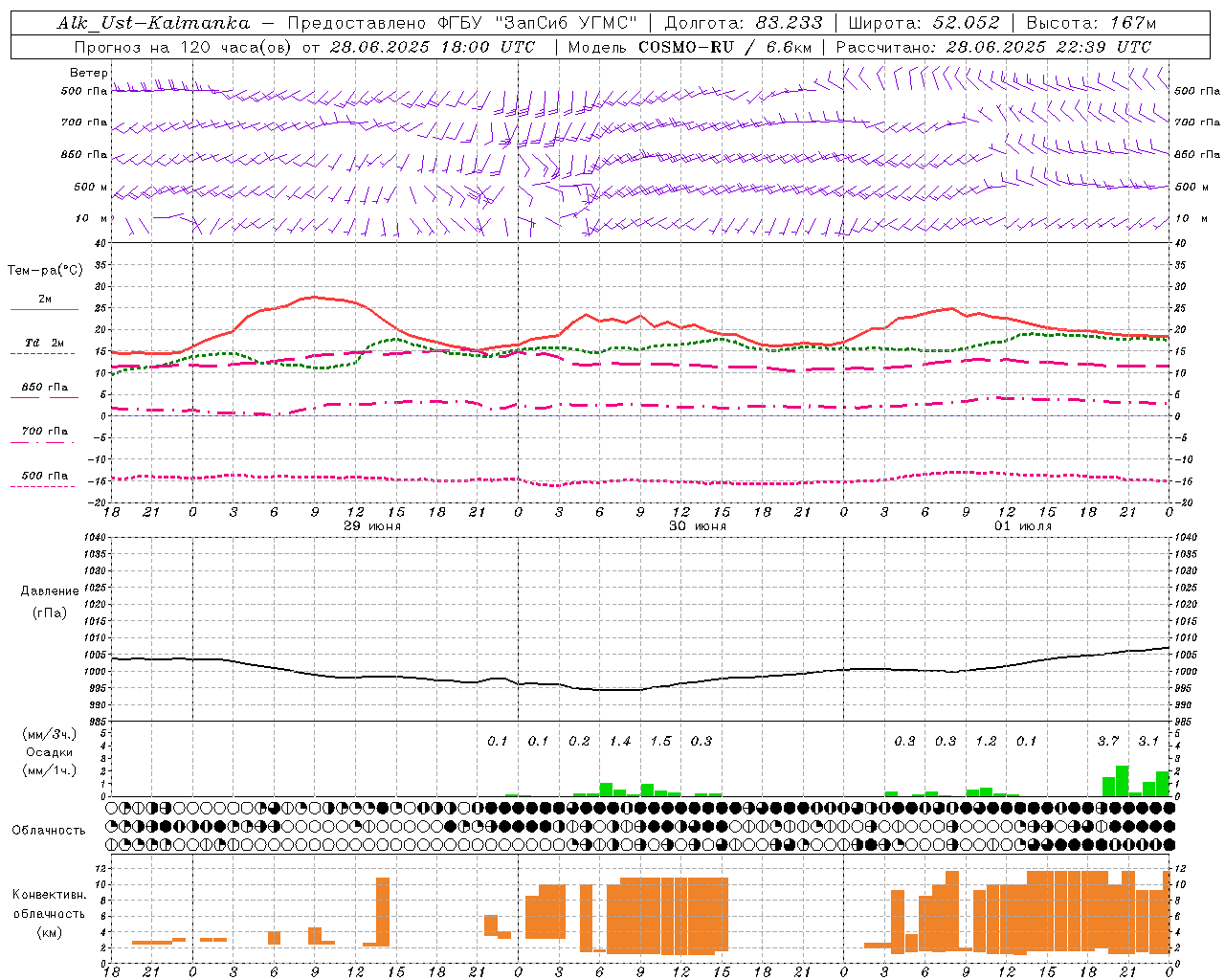Click the Облачность cloud cover label
The height and width of the screenshot is (980, 1225).
point(49,830)
